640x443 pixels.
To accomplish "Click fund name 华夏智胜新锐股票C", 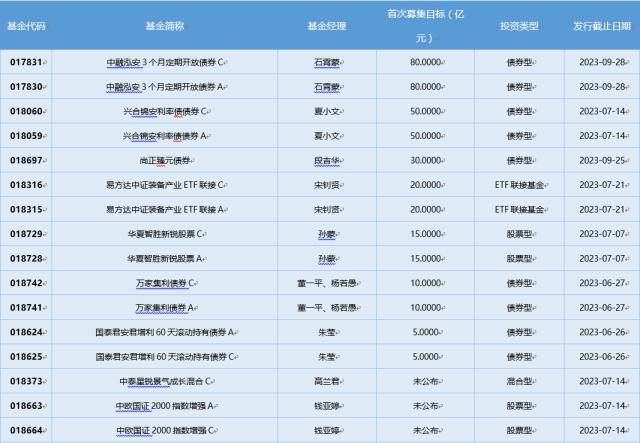I will (x=165, y=234).
